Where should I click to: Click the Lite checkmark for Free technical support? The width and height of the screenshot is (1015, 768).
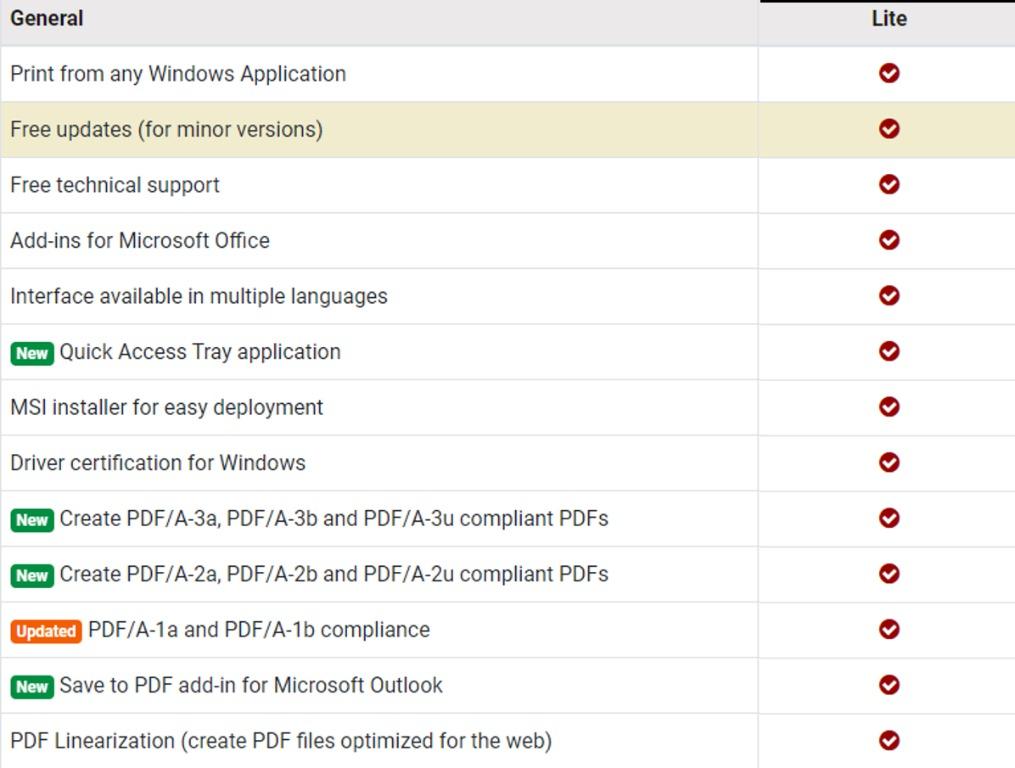tap(888, 185)
